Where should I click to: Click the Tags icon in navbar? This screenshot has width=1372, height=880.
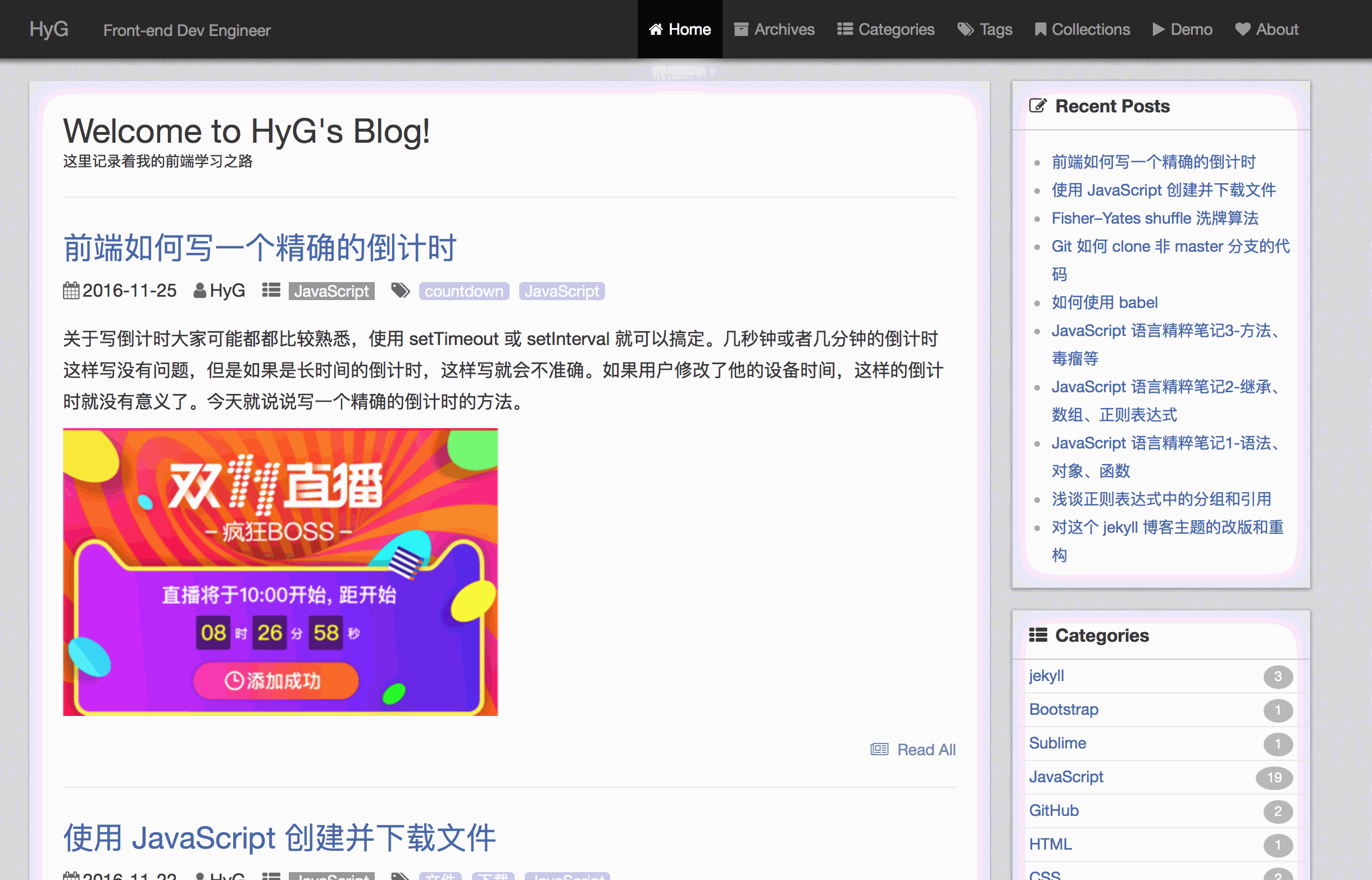(965, 29)
